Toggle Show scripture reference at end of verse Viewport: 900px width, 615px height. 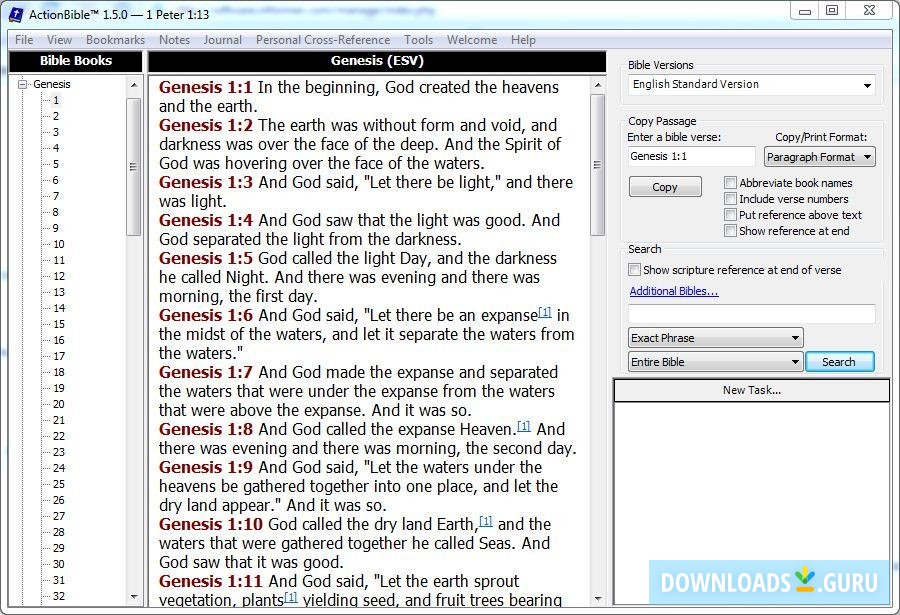pyautogui.click(x=634, y=270)
